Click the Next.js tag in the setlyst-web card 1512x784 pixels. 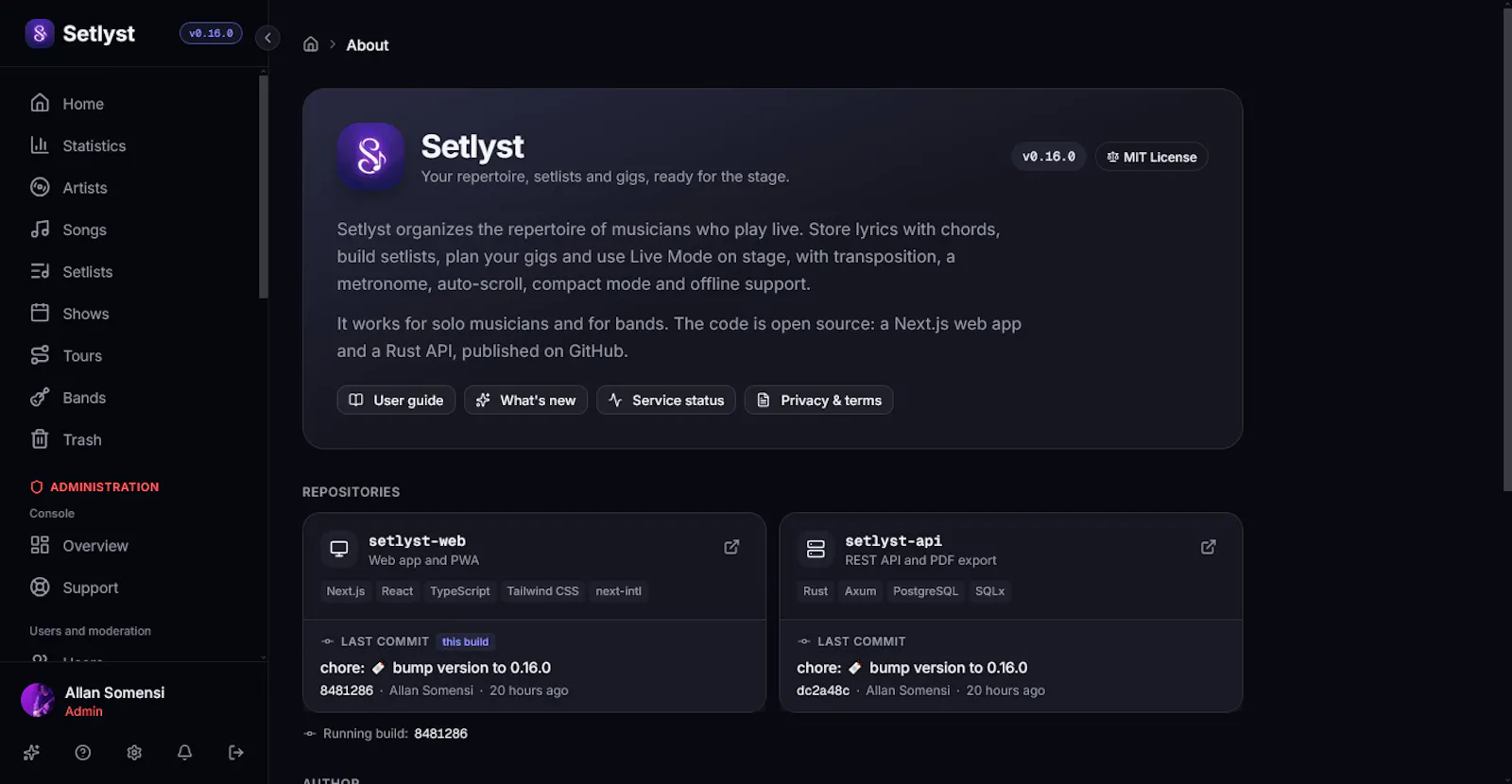click(x=345, y=591)
